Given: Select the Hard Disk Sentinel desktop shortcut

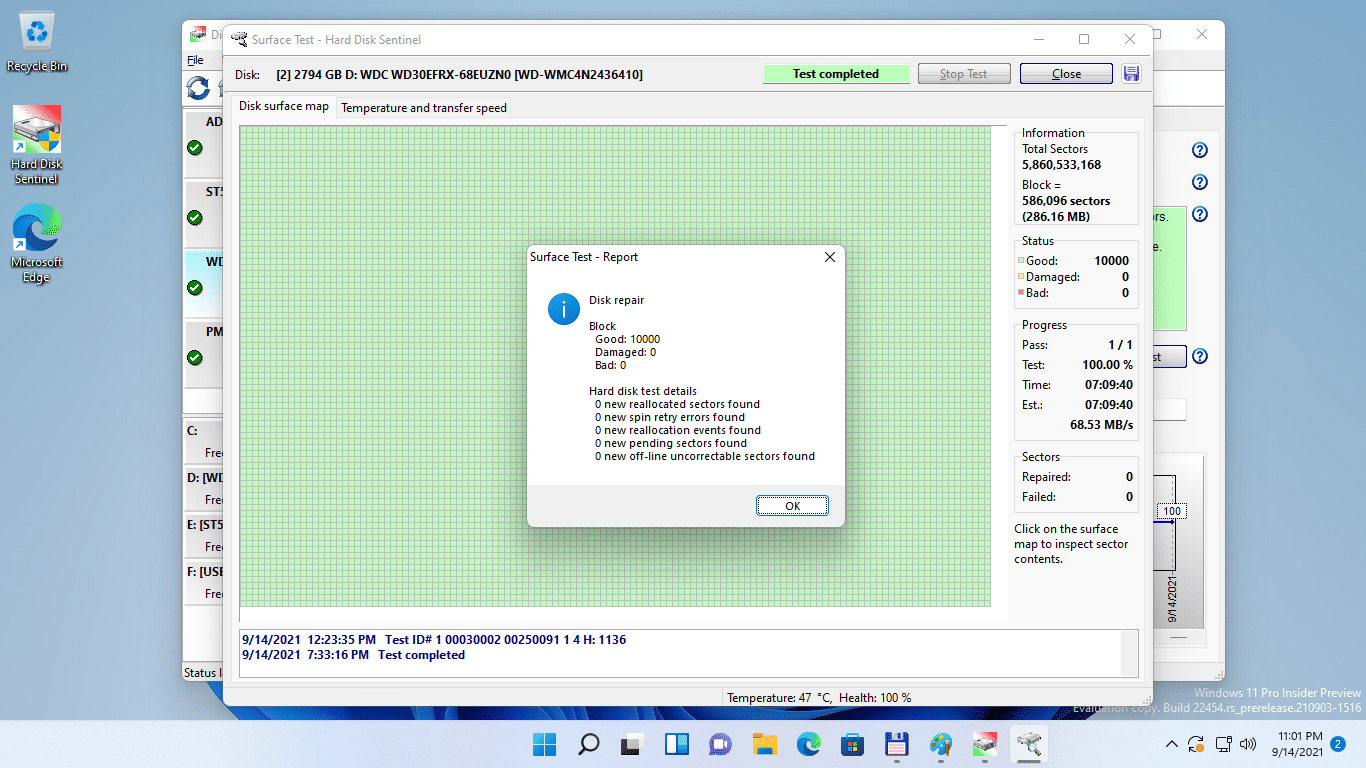Looking at the screenshot, I should tap(36, 146).
